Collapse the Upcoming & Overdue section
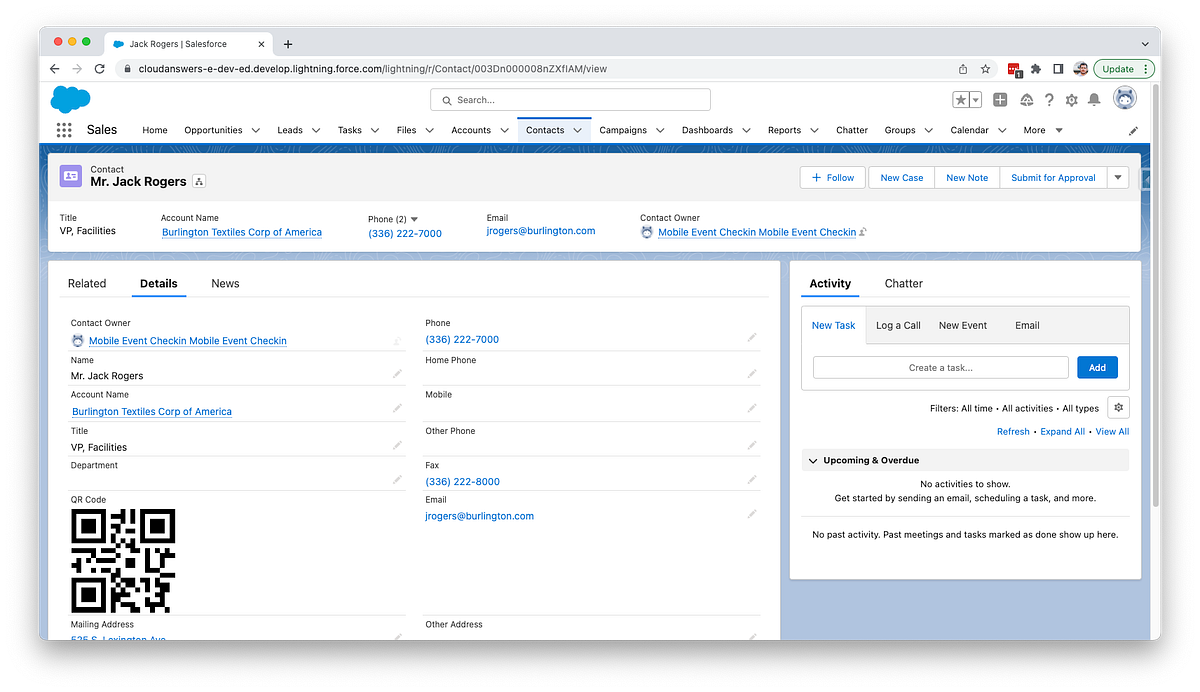1200x692 pixels. [x=813, y=460]
